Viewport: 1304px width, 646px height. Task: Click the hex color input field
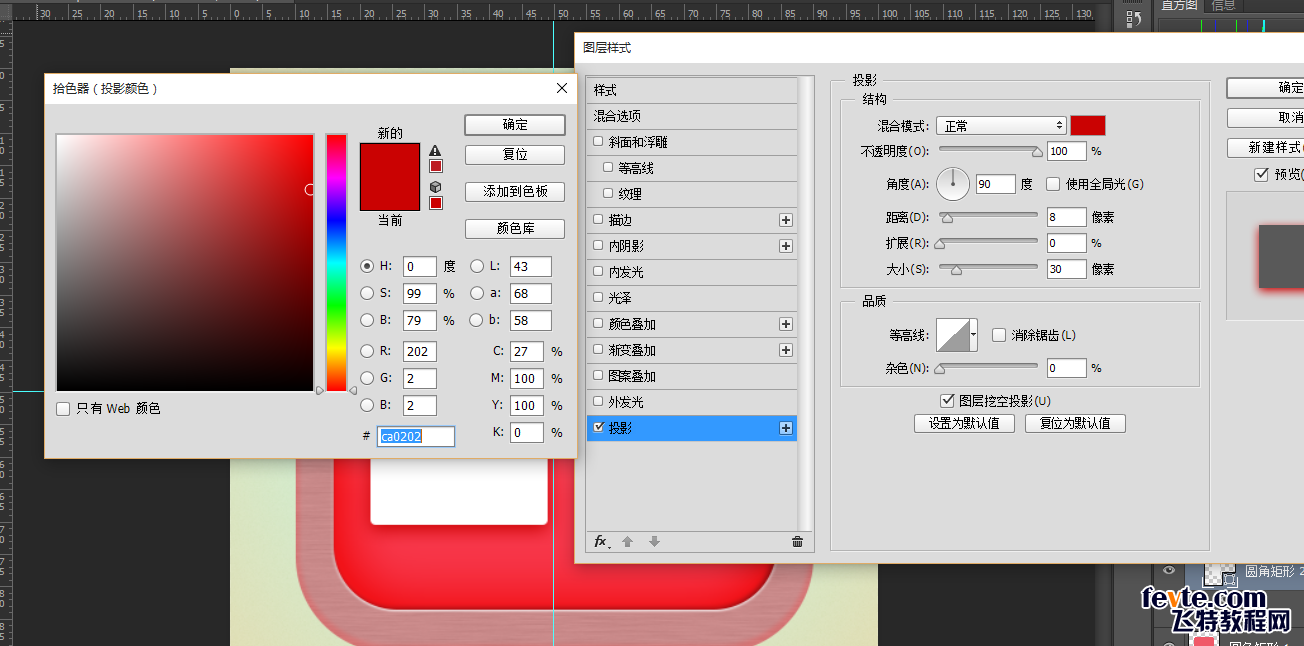point(416,436)
